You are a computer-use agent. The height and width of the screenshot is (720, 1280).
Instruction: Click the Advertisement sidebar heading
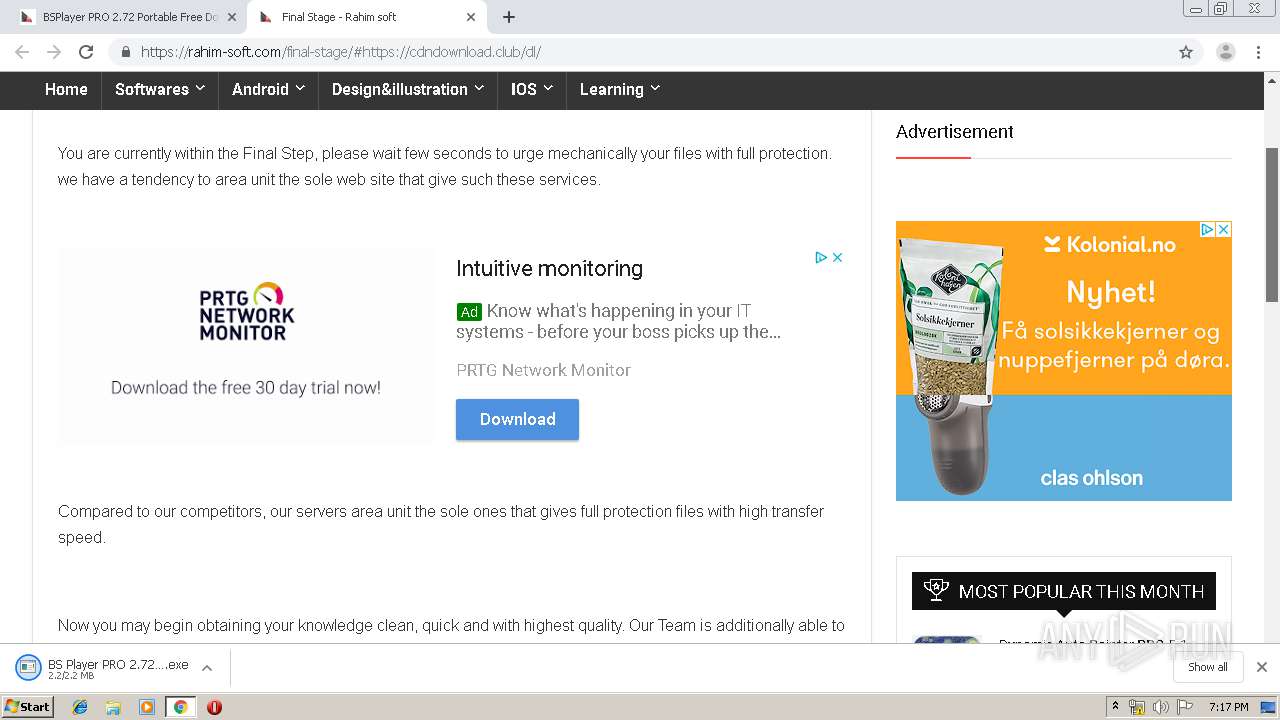pos(954,132)
